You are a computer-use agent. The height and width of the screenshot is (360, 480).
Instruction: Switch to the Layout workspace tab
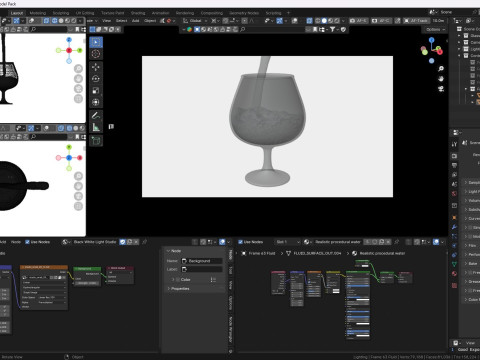[17, 13]
